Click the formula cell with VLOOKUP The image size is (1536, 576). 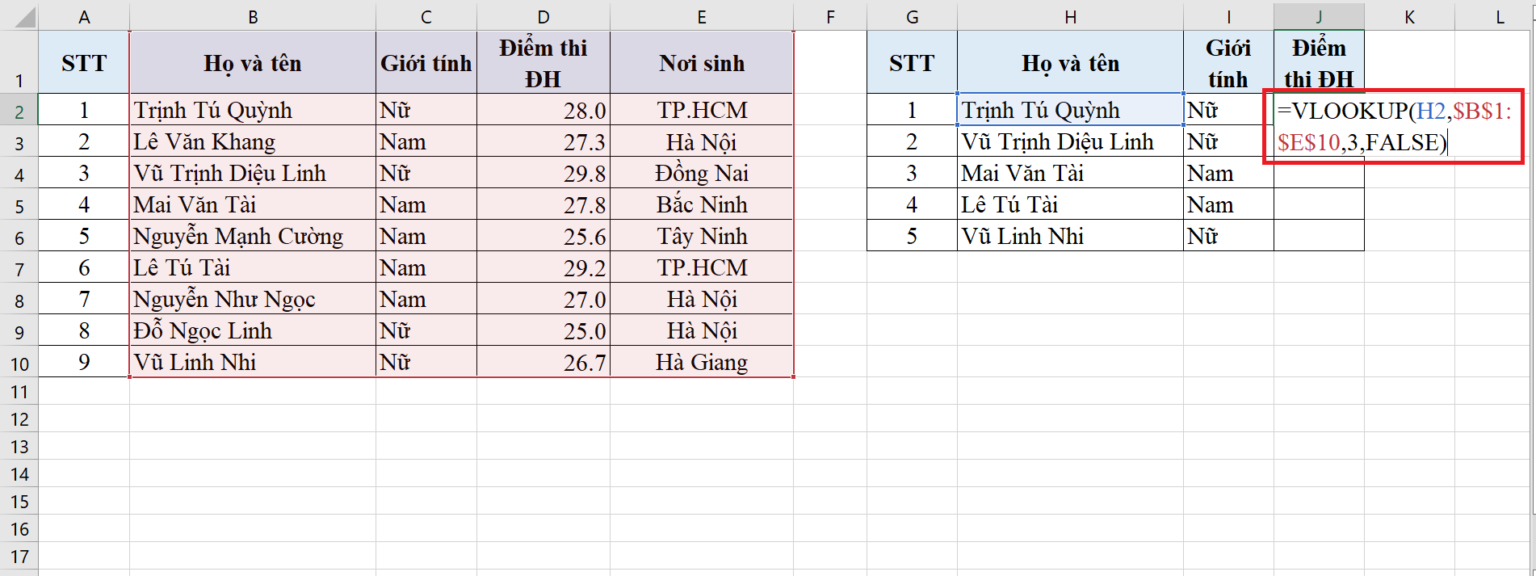(x=1318, y=110)
